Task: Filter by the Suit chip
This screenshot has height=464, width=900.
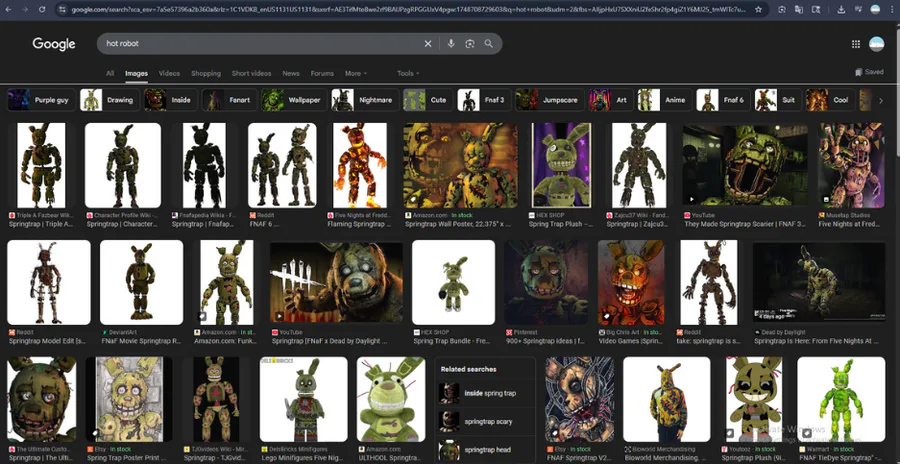Action: point(777,100)
